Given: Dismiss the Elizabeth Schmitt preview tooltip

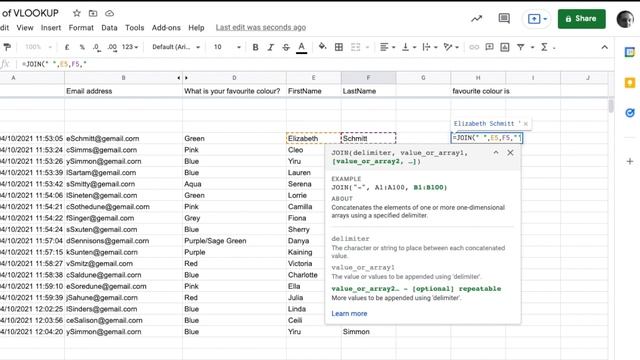Looking at the screenshot, I should [x=526, y=124].
